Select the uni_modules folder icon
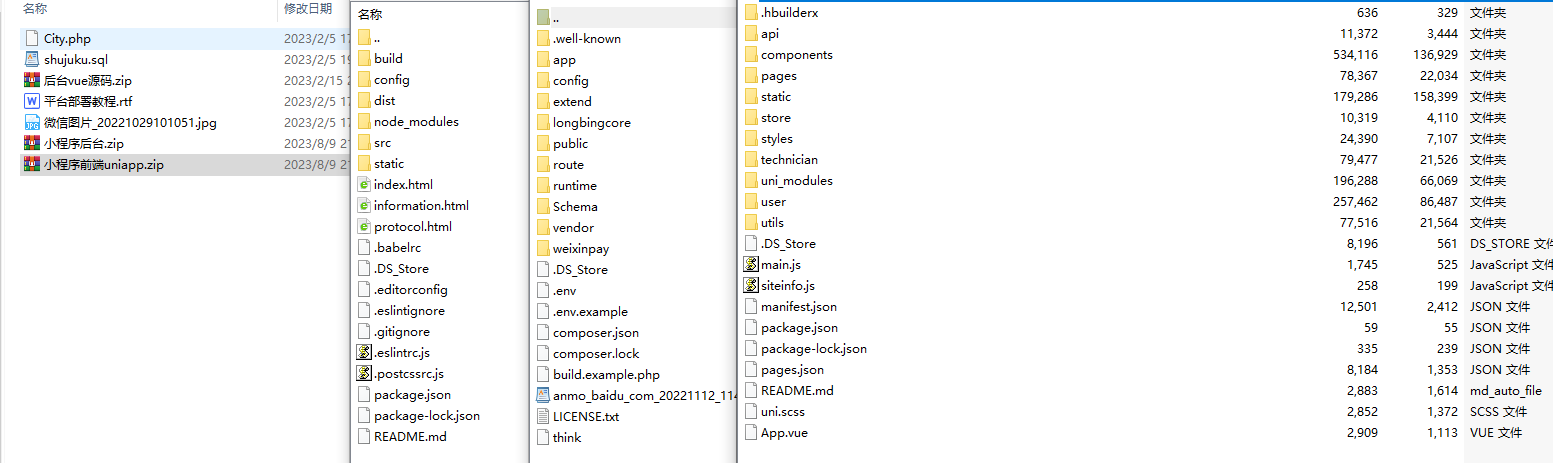1553x463 pixels. pyautogui.click(x=751, y=181)
